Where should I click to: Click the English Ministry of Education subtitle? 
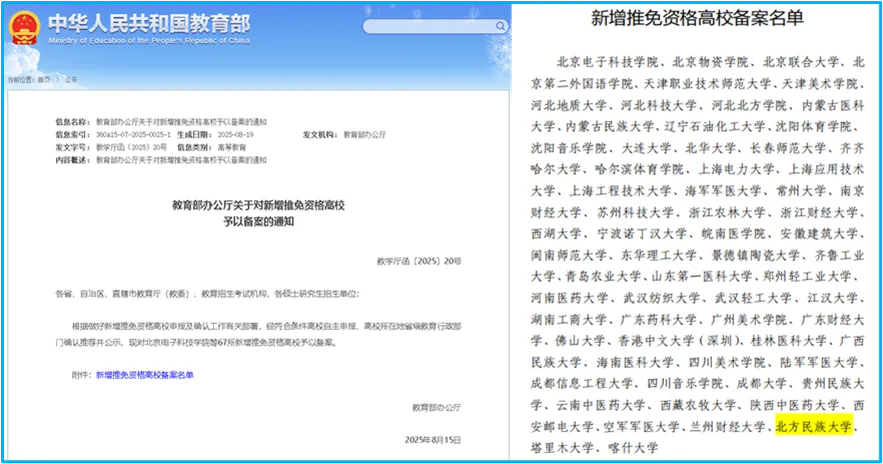click(149, 41)
